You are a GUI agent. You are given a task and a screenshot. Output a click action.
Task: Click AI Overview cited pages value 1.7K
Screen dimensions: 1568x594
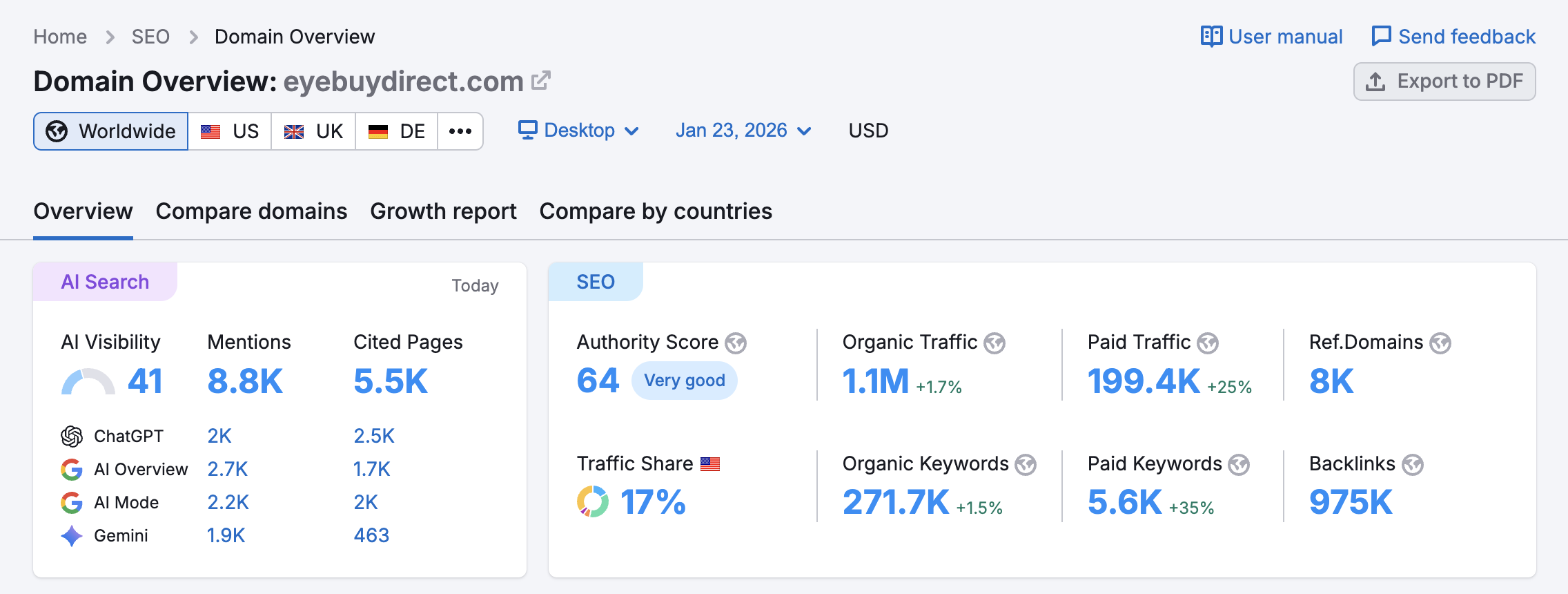coord(372,469)
